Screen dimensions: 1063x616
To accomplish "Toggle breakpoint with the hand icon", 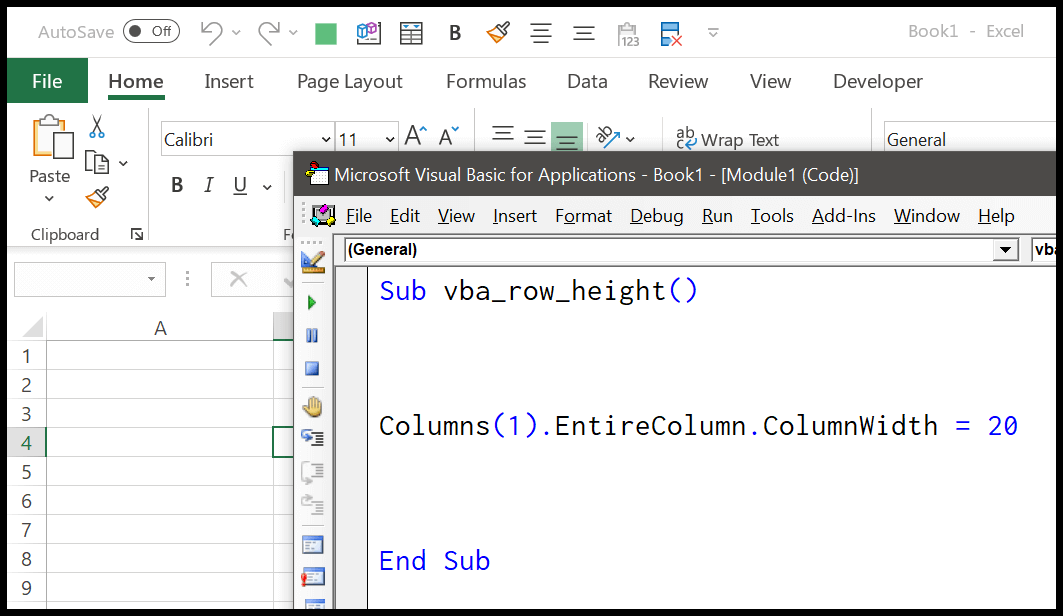I will tap(312, 406).
